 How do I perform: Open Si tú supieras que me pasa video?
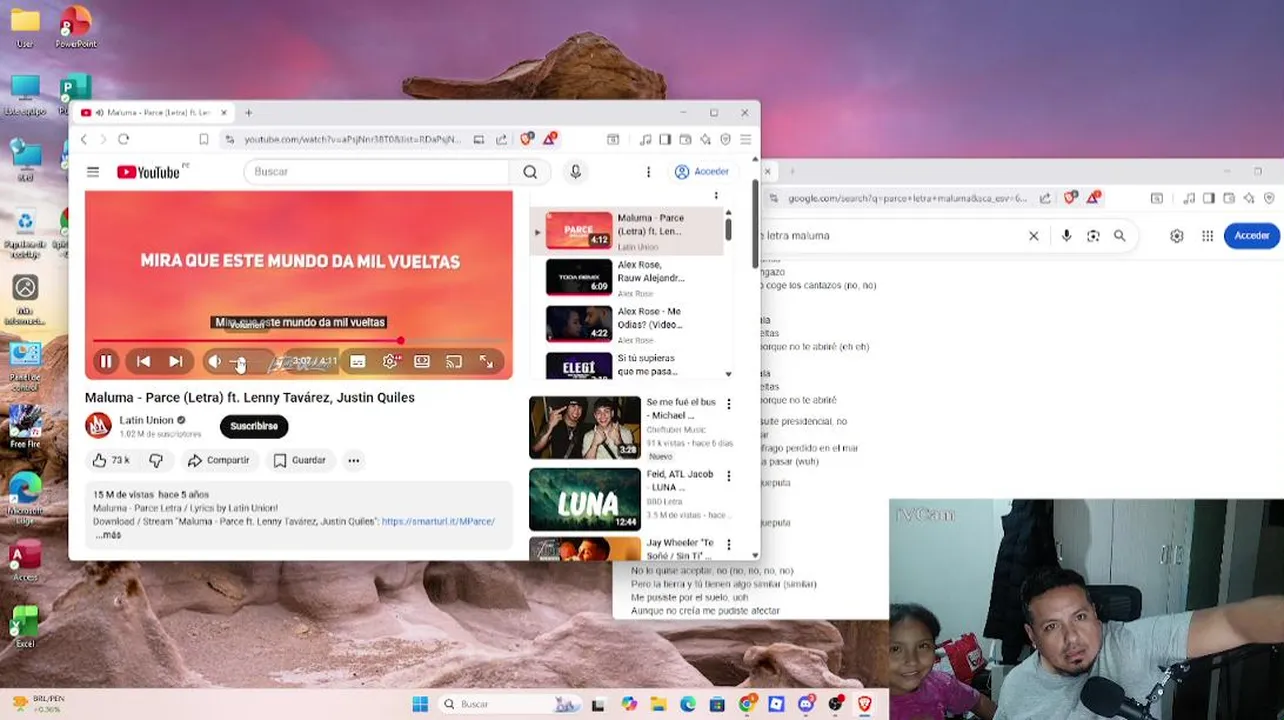point(628,365)
